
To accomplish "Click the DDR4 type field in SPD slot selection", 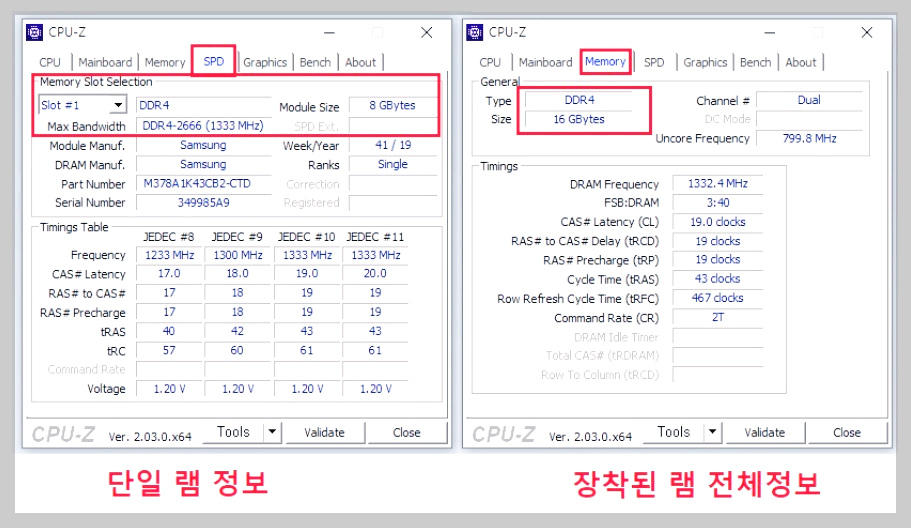I will click(203, 105).
